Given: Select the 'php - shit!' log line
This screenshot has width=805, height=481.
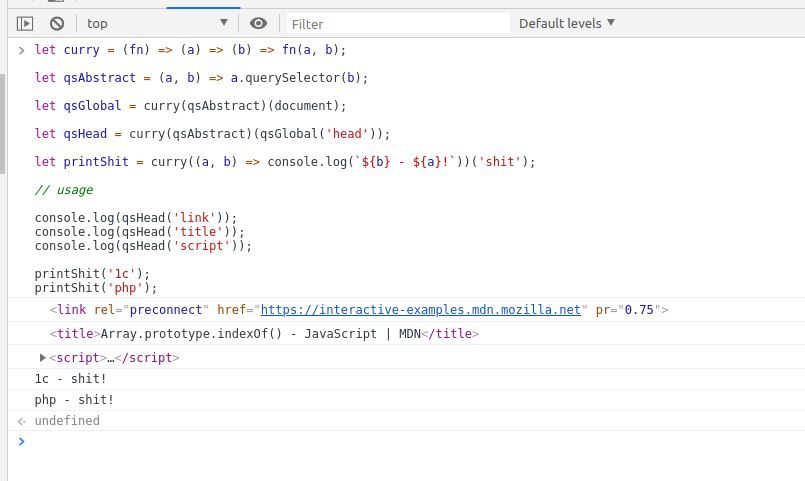Looking at the screenshot, I should coord(74,400).
